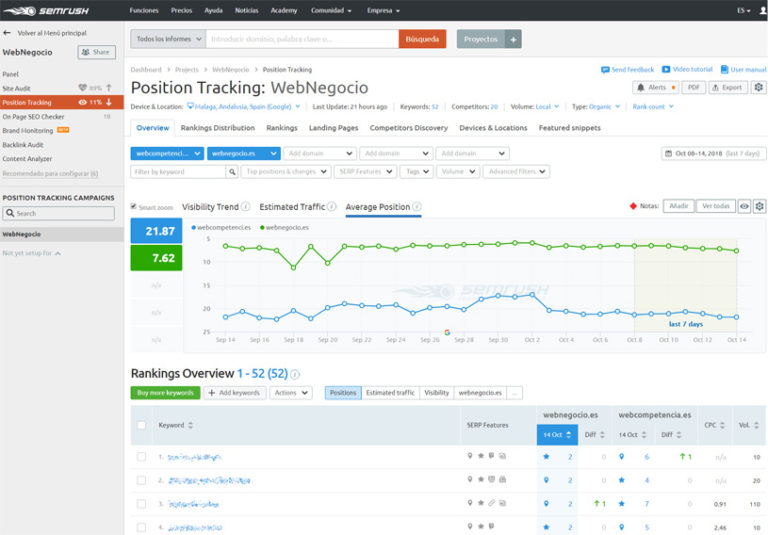Click Export button
This screenshot has height=535, width=768.
[x=728, y=87]
